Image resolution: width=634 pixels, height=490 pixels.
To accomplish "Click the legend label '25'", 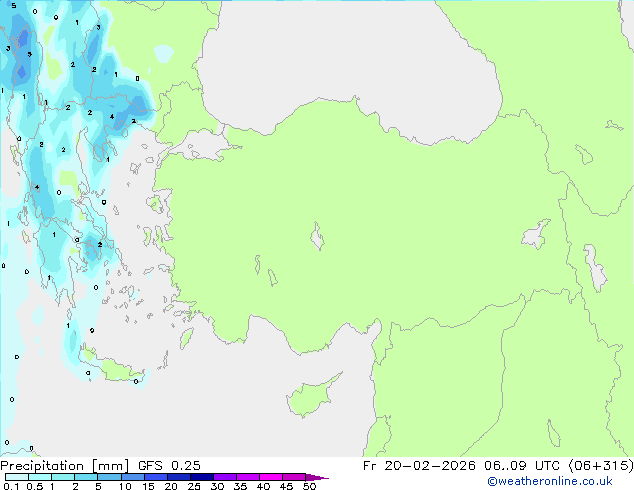I will click(x=194, y=486).
